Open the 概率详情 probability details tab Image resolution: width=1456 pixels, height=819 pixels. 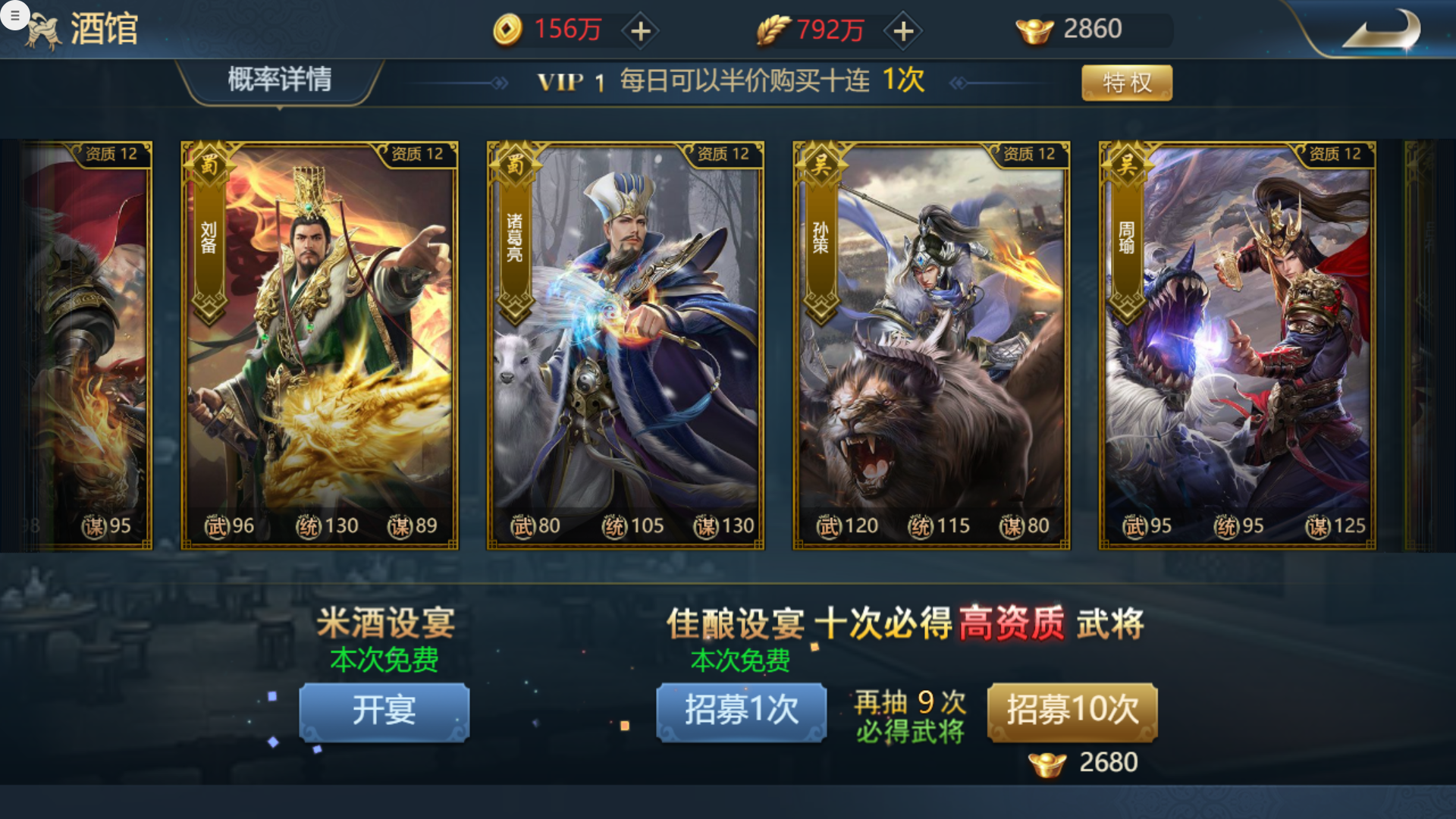tap(280, 80)
